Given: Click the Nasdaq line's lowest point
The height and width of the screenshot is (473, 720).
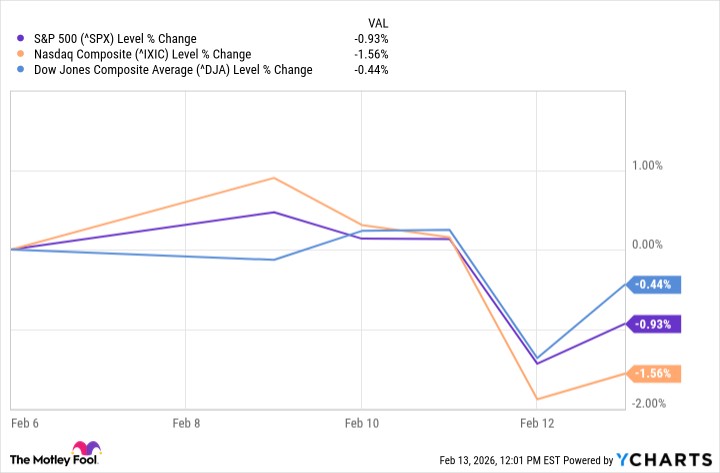Looking at the screenshot, I should click(x=538, y=399).
